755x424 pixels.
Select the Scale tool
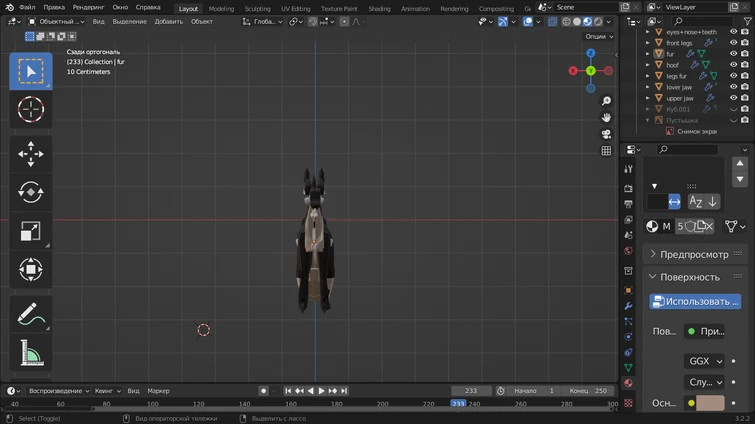point(31,231)
